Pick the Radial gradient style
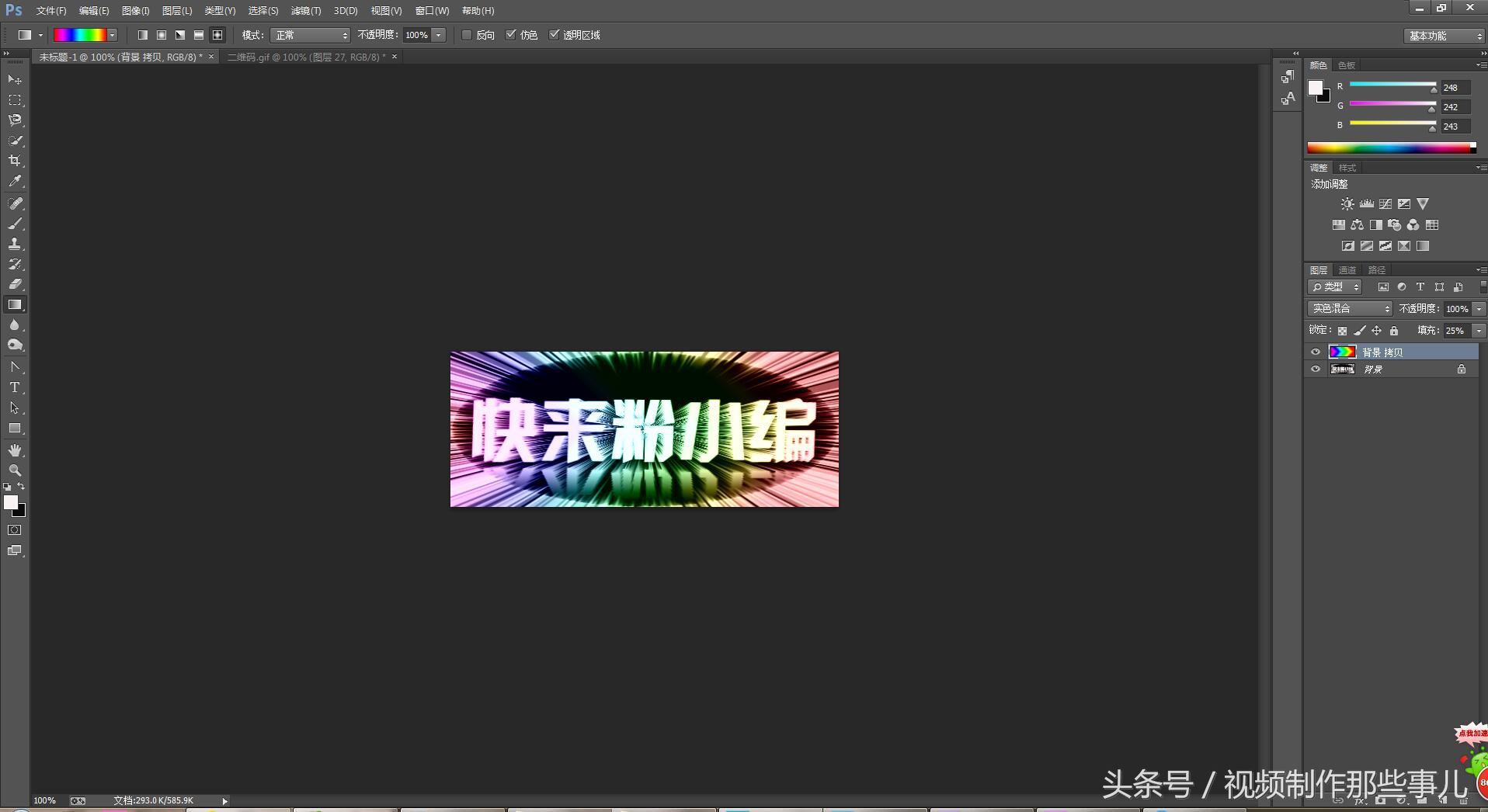Viewport: 1488px width, 812px height. [x=161, y=35]
